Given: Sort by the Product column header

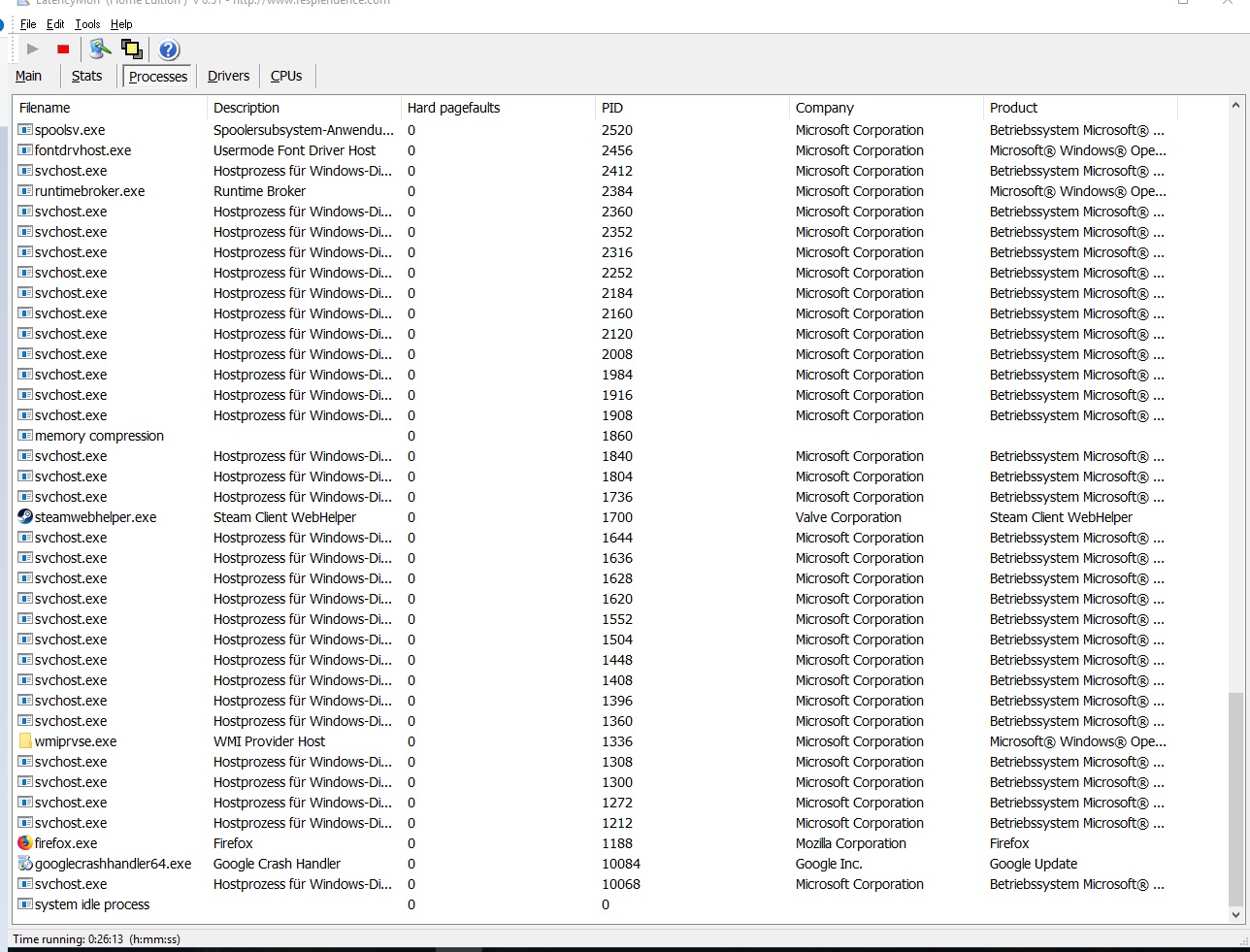Looking at the screenshot, I should click(x=1080, y=108).
